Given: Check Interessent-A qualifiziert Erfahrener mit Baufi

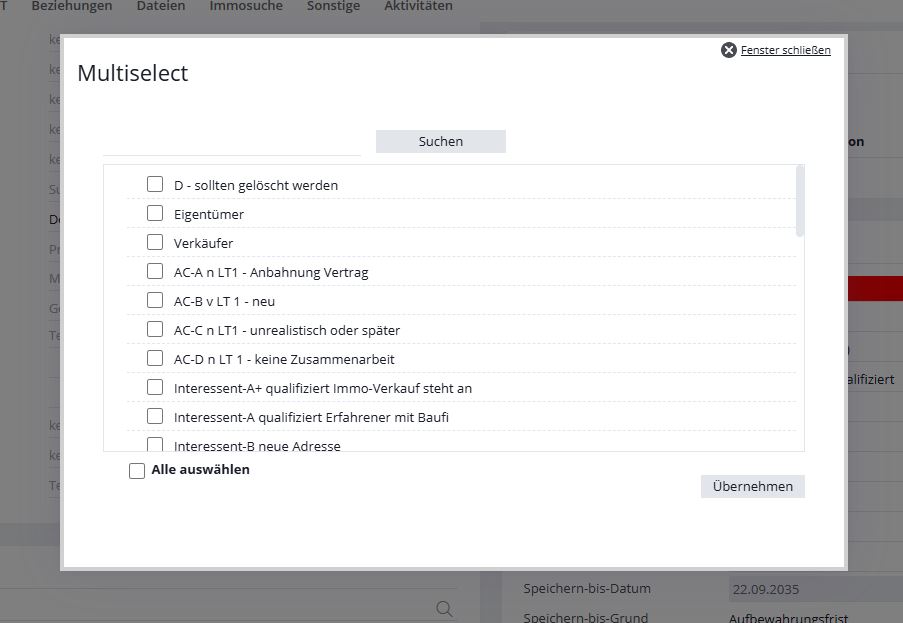Looking at the screenshot, I should (155, 416).
